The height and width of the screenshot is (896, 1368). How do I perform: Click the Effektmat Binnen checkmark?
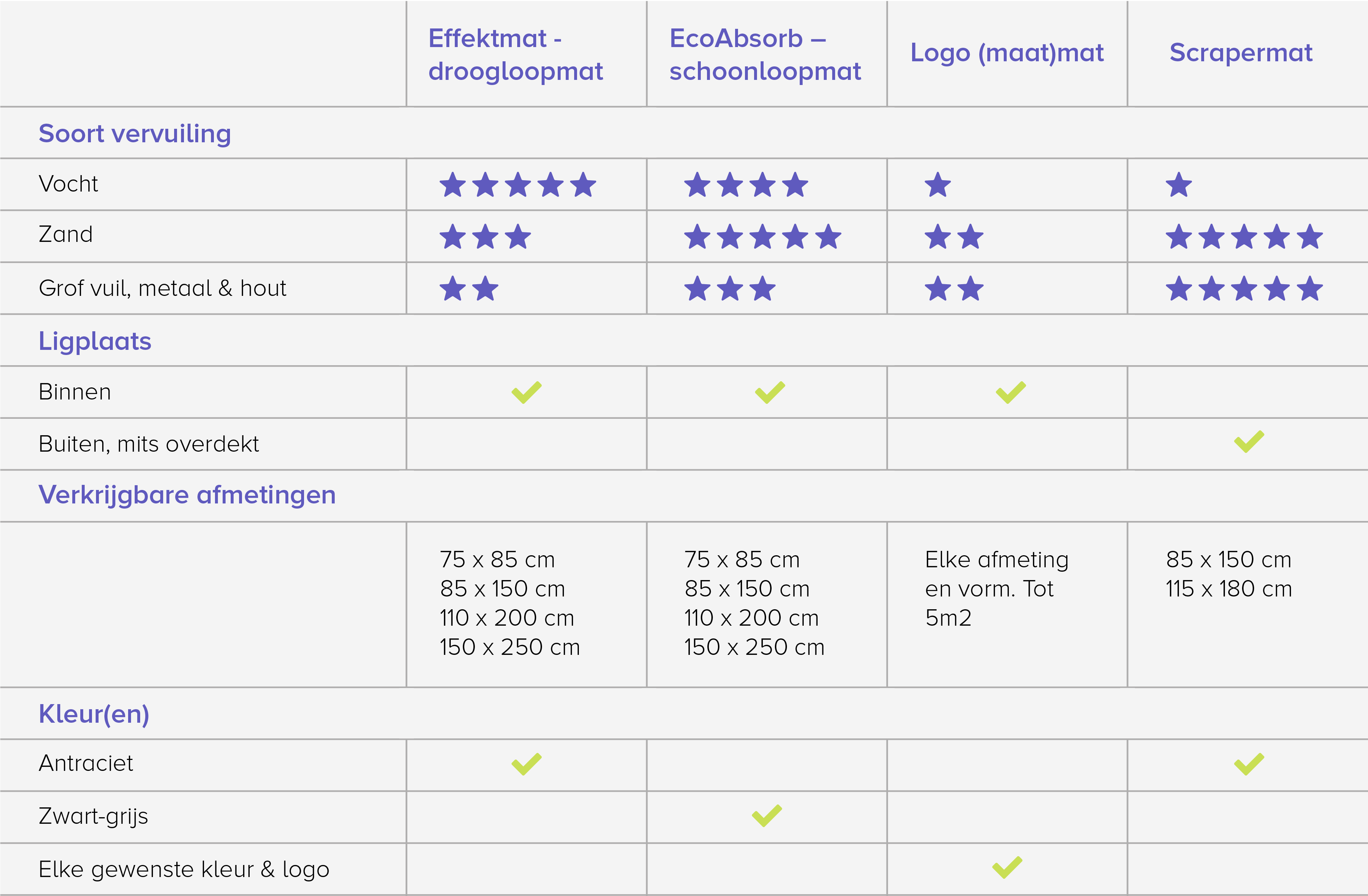tap(527, 392)
